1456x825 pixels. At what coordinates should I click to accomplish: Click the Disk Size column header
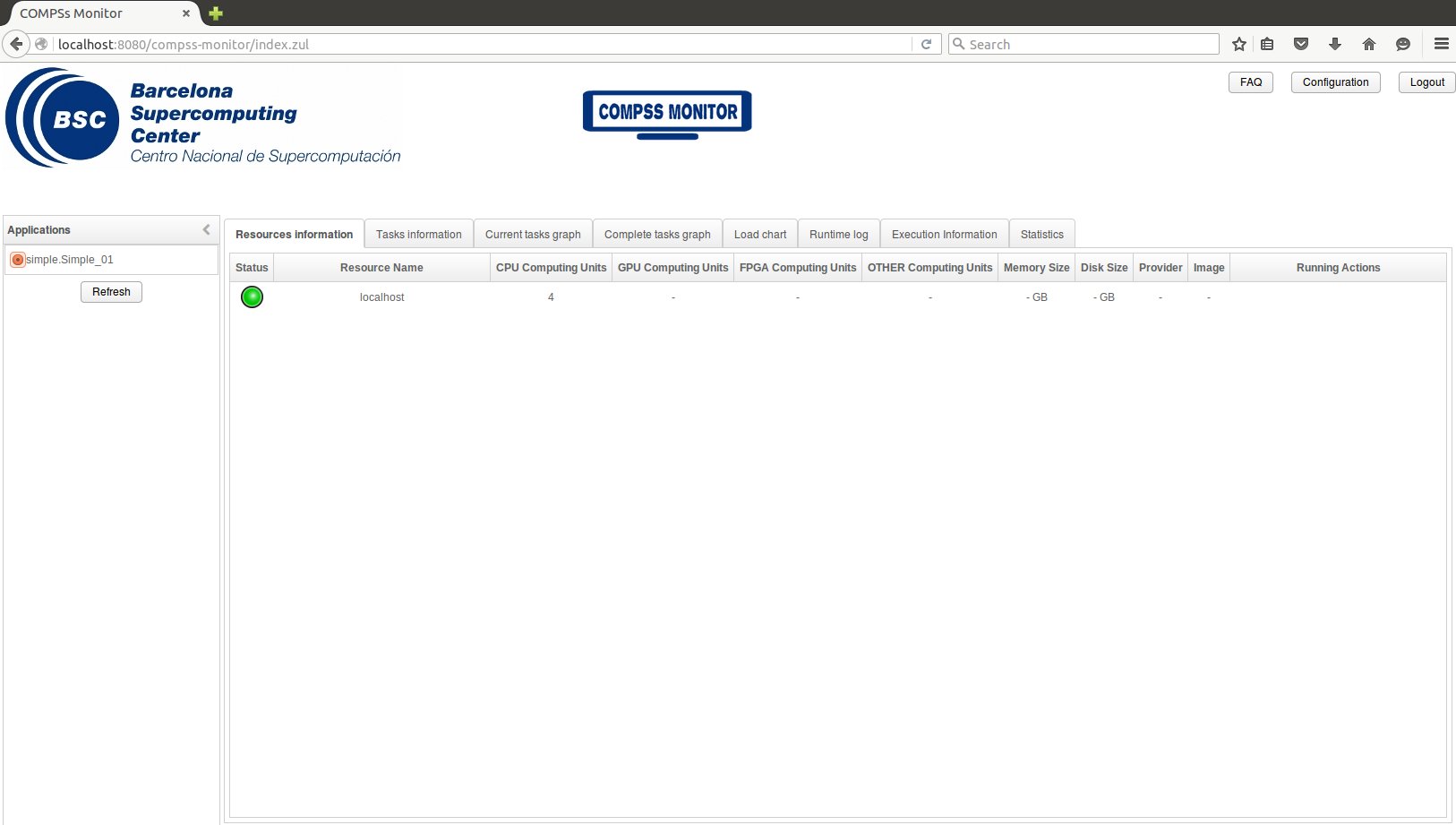point(1104,268)
